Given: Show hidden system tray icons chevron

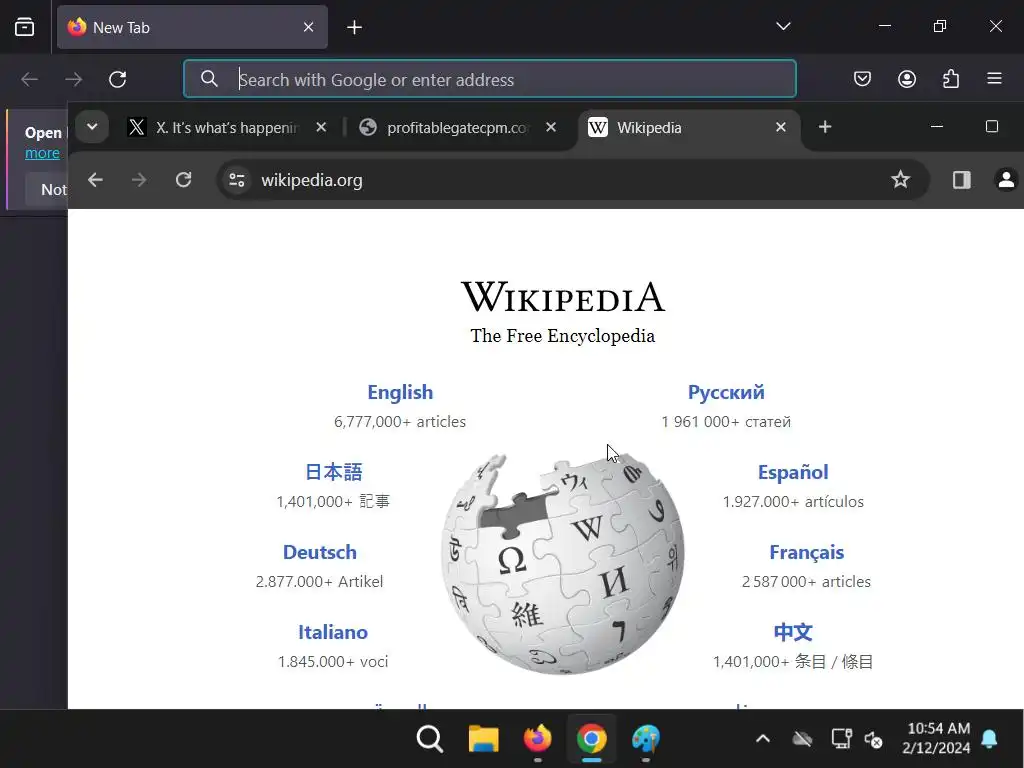Looking at the screenshot, I should [x=762, y=739].
